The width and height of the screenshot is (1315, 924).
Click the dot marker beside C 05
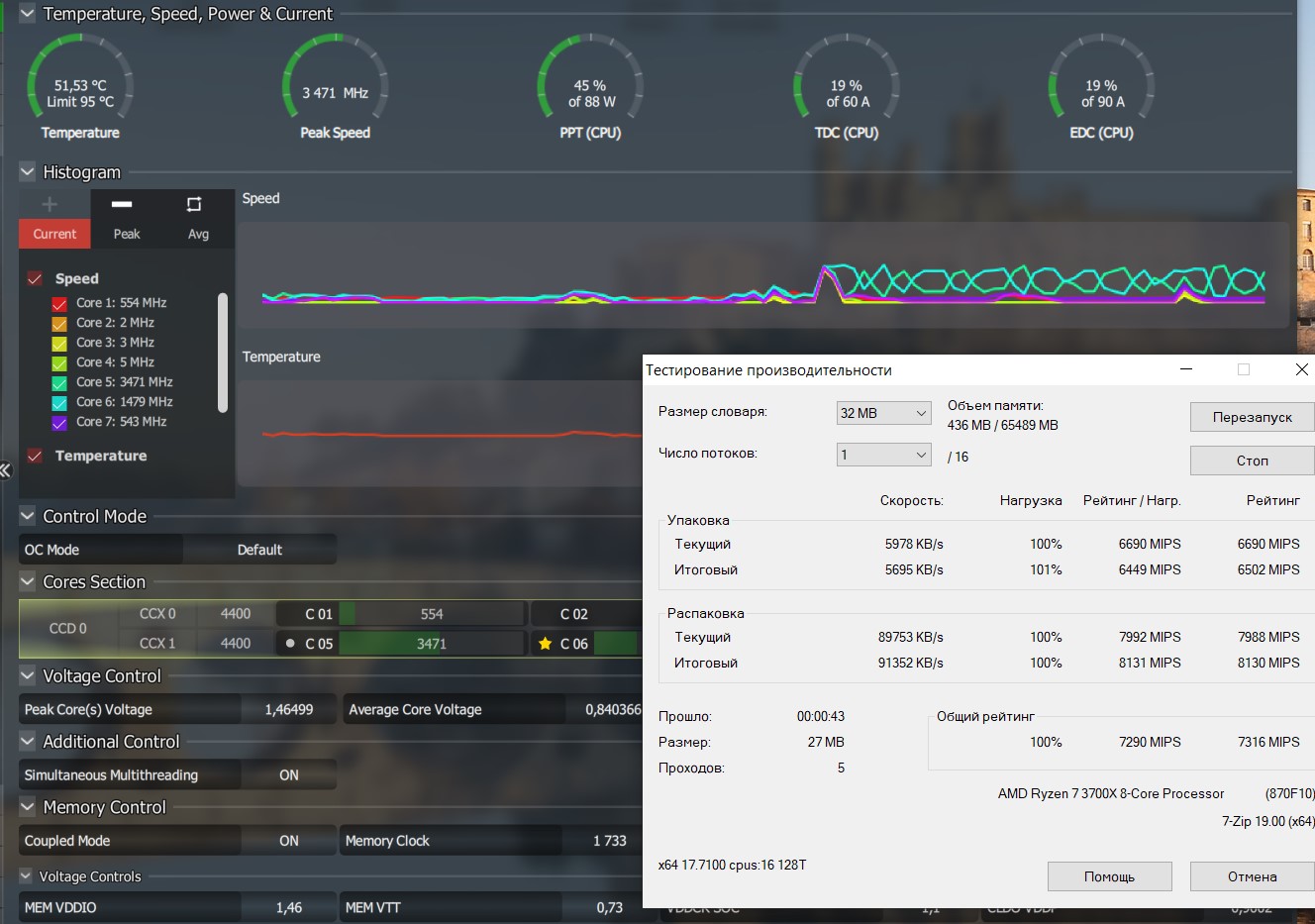tap(290, 644)
